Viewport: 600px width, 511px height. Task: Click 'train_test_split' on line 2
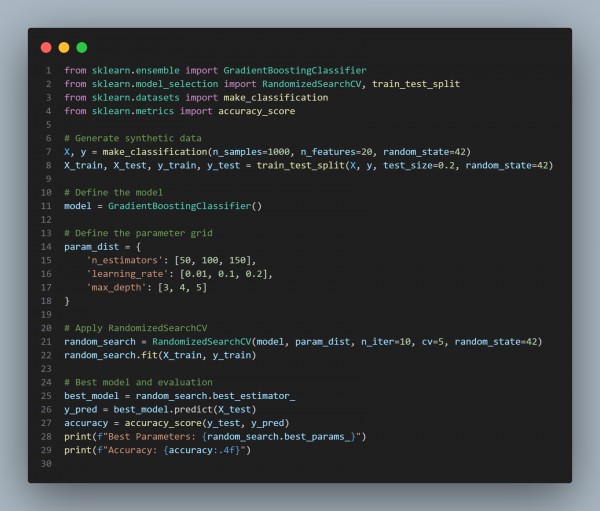click(x=416, y=84)
